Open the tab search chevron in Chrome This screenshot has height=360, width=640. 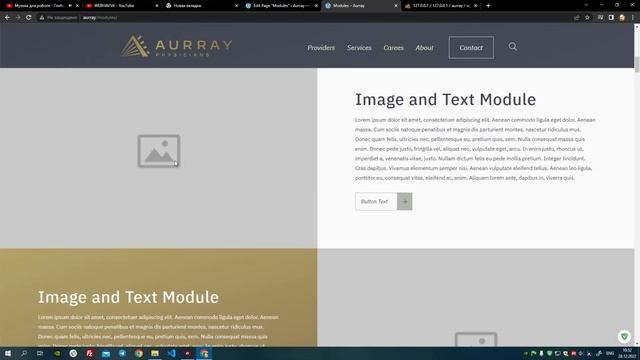[586, 5]
